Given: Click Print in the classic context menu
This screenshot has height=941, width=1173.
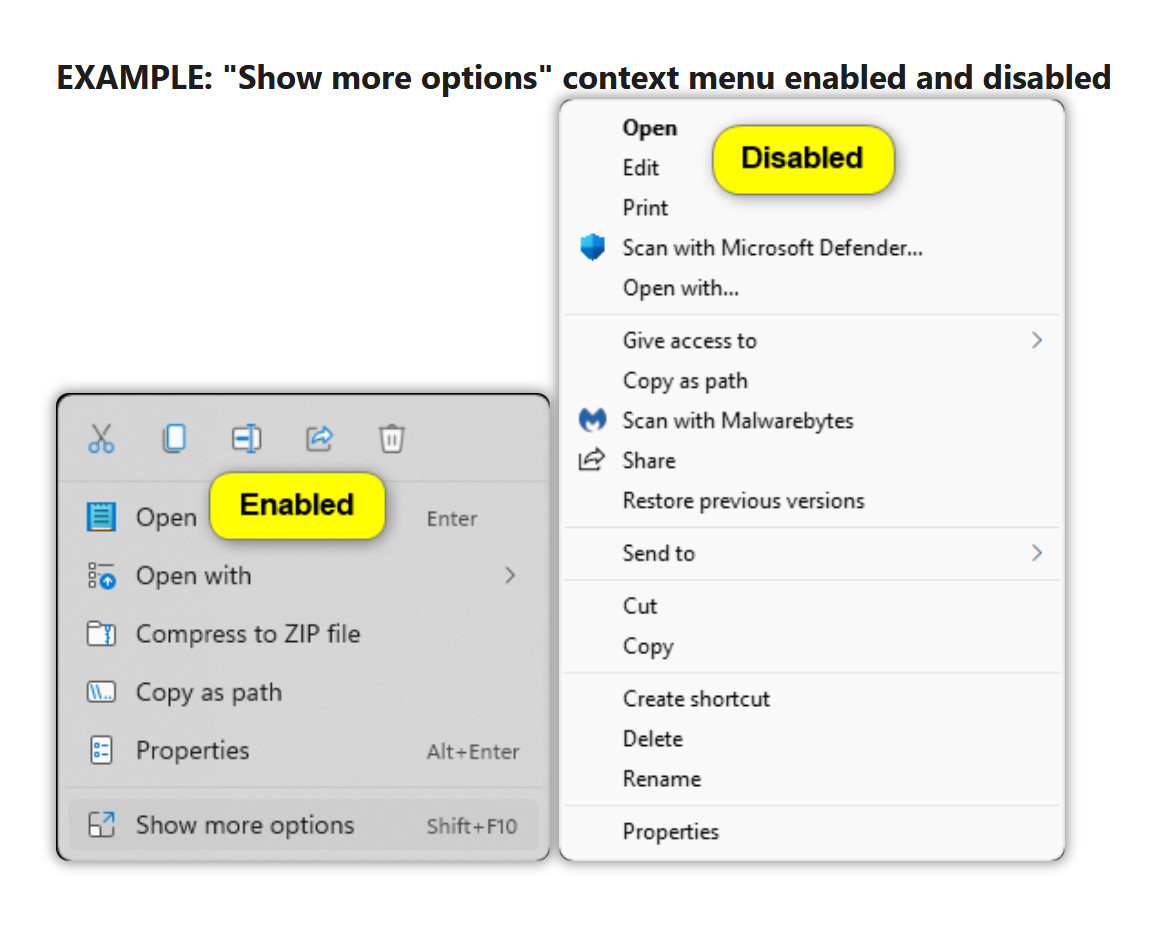Looking at the screenshot, I should pos(645,208).
